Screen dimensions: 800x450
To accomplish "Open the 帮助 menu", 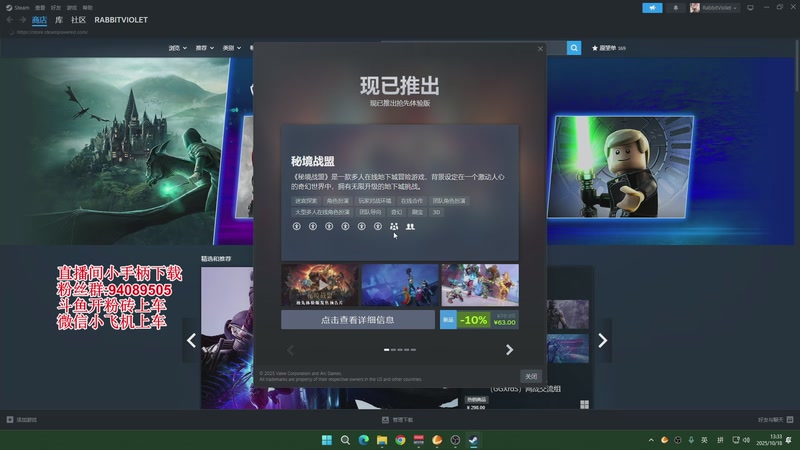I will point(88,8).
